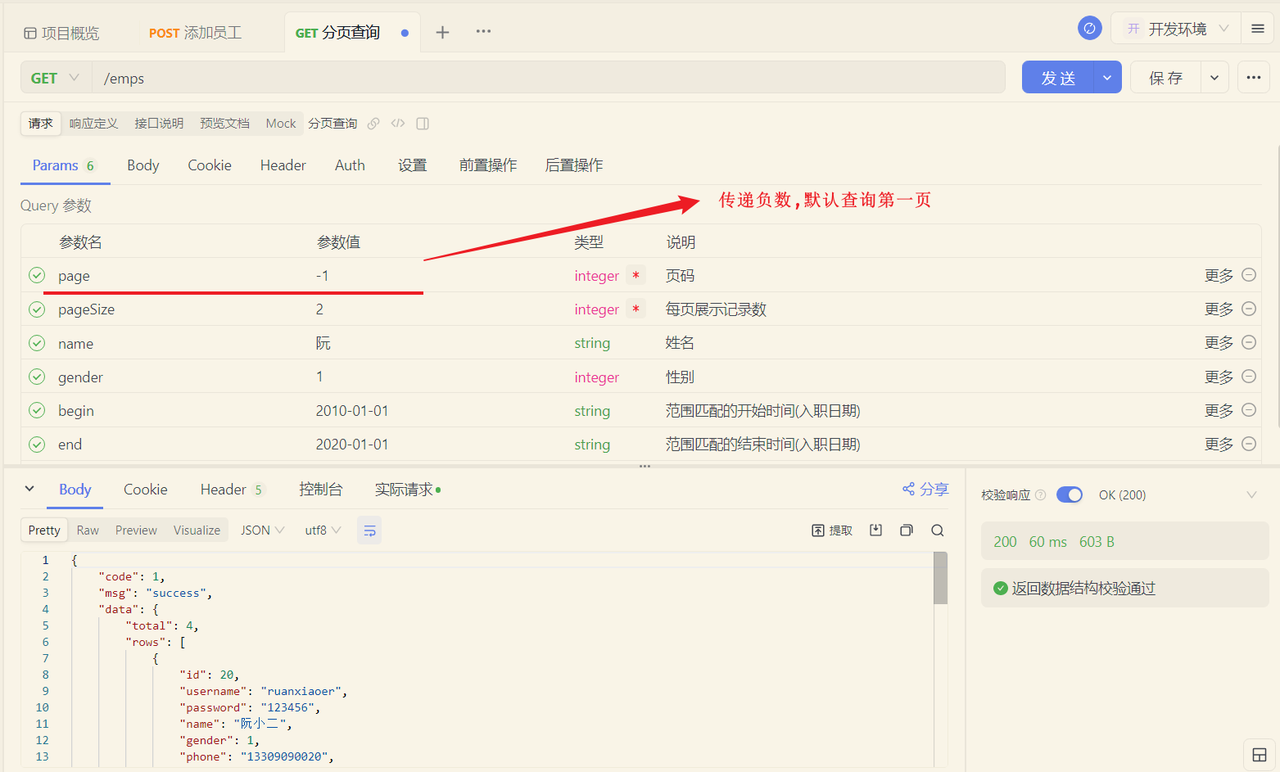
Task: Download response using the save icon
Action: 876,531
